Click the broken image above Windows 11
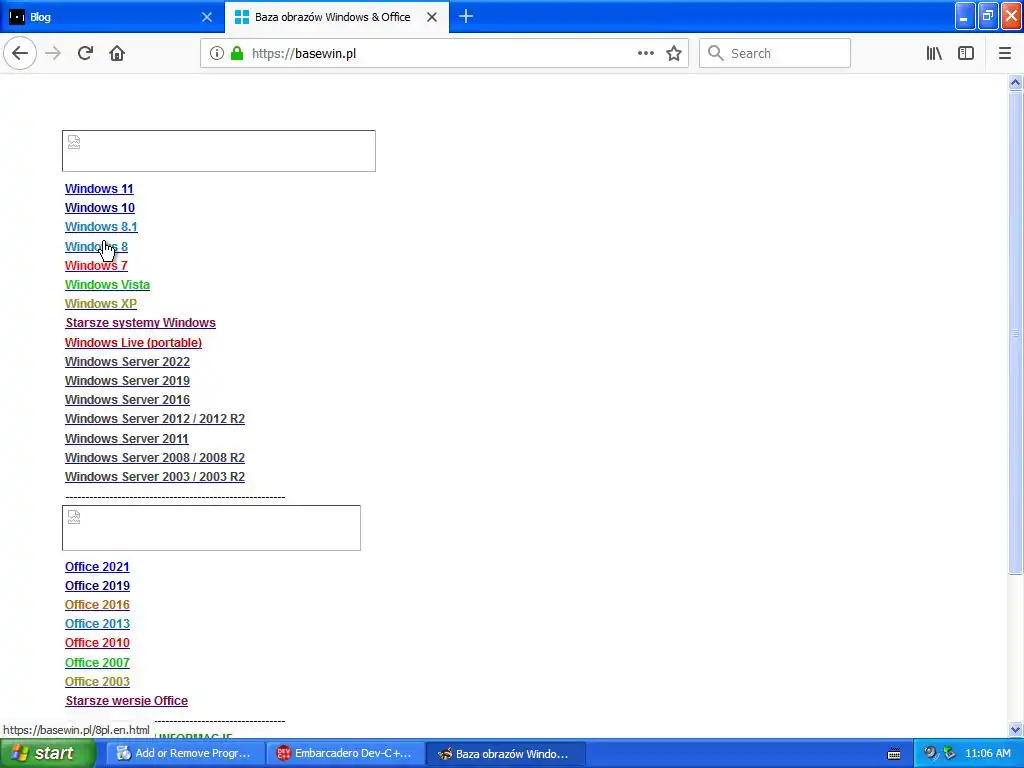This screenshot has width=1024, height=768. [x=219, y=151]
